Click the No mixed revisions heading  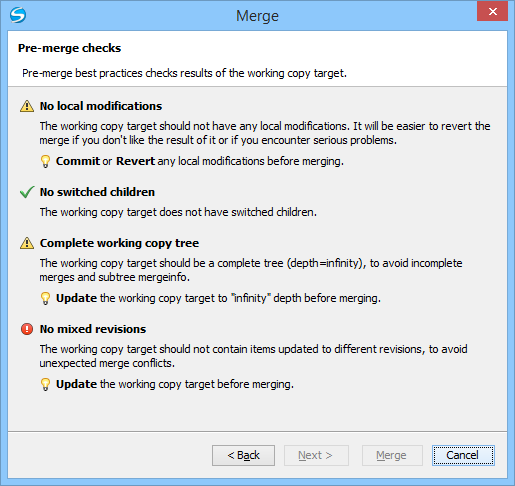[x=93, y=329]
